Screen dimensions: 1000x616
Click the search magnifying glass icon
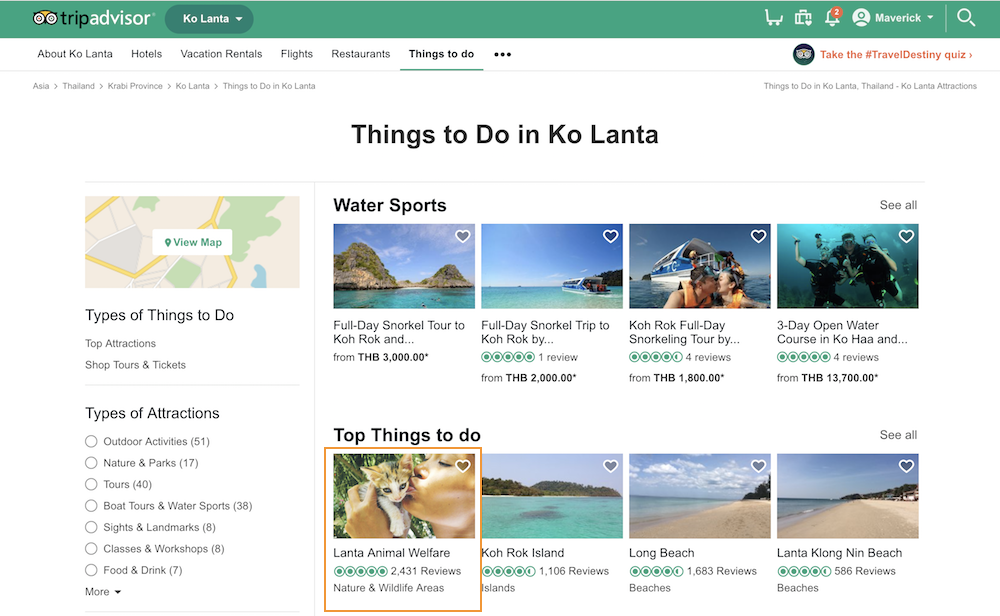pos(966,18)
